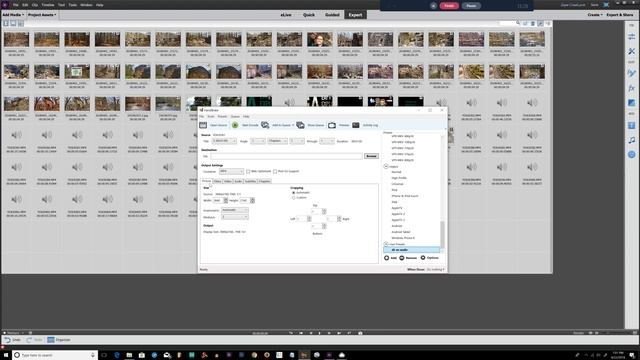
Task: Click the Cortana microphone icon in search box
Action: point(93,355)
